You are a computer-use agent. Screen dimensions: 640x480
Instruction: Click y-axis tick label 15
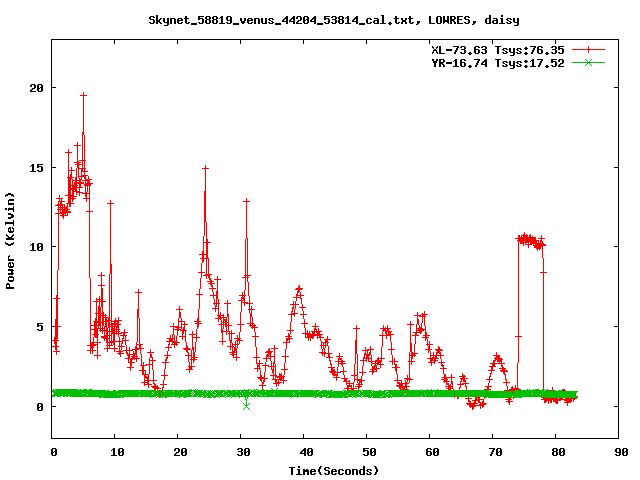[x=37, y=168]
